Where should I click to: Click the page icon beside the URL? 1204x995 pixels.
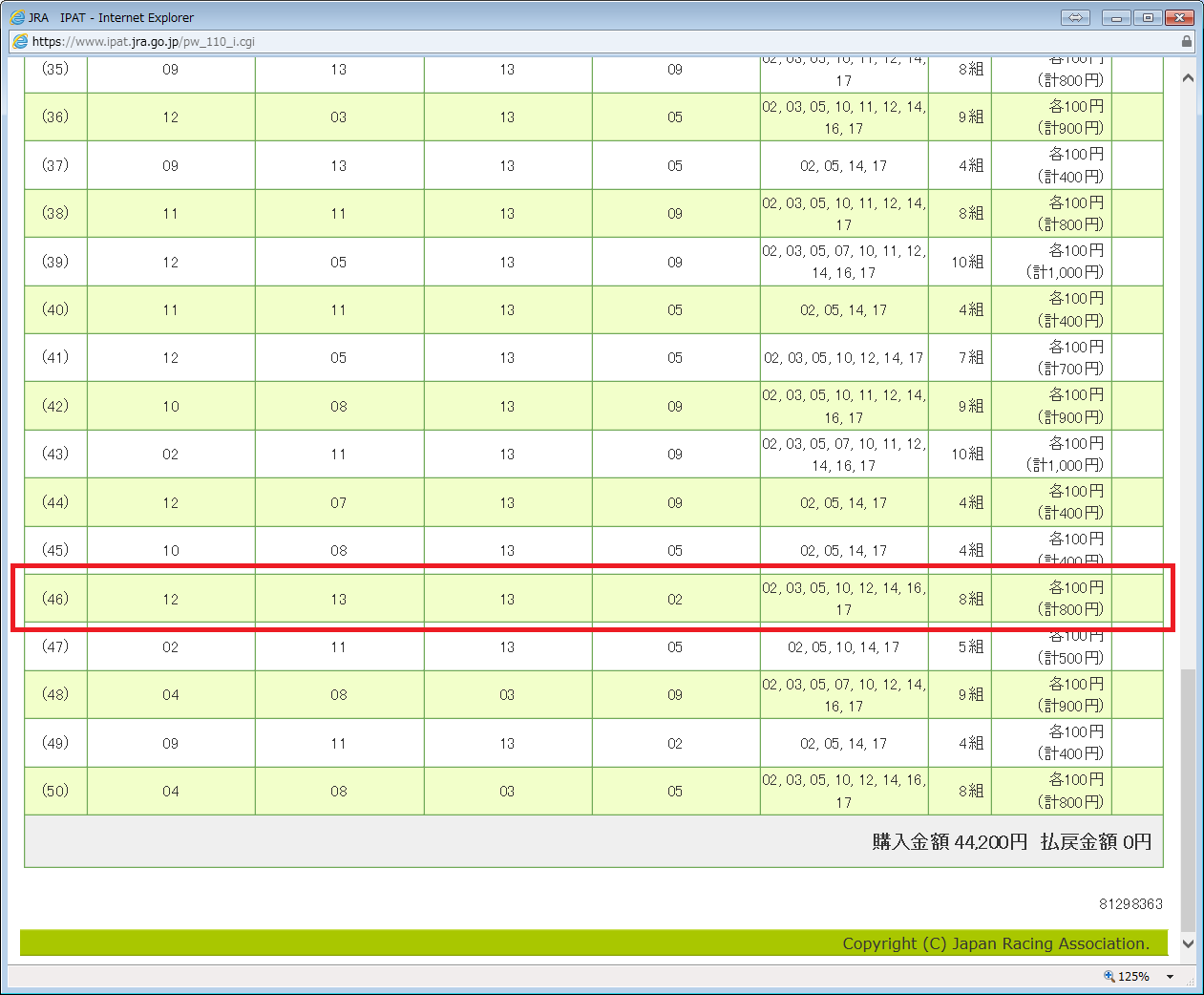pos(19,41)
